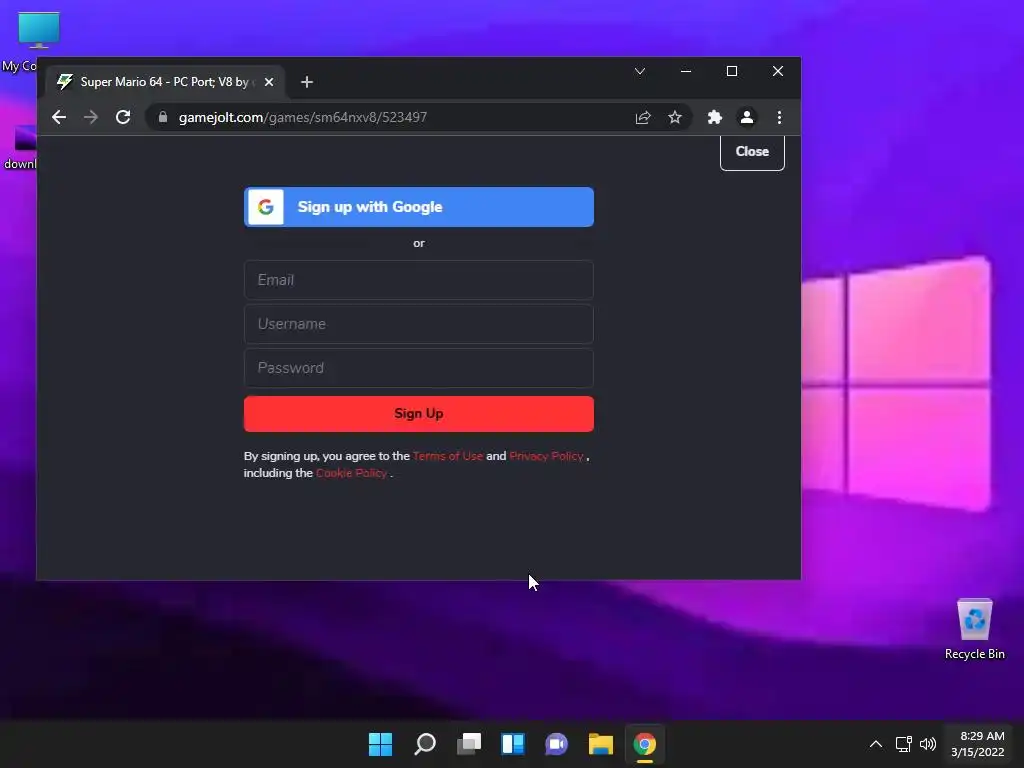
Task: Reload the Game Jolt page
Action: 123,118
